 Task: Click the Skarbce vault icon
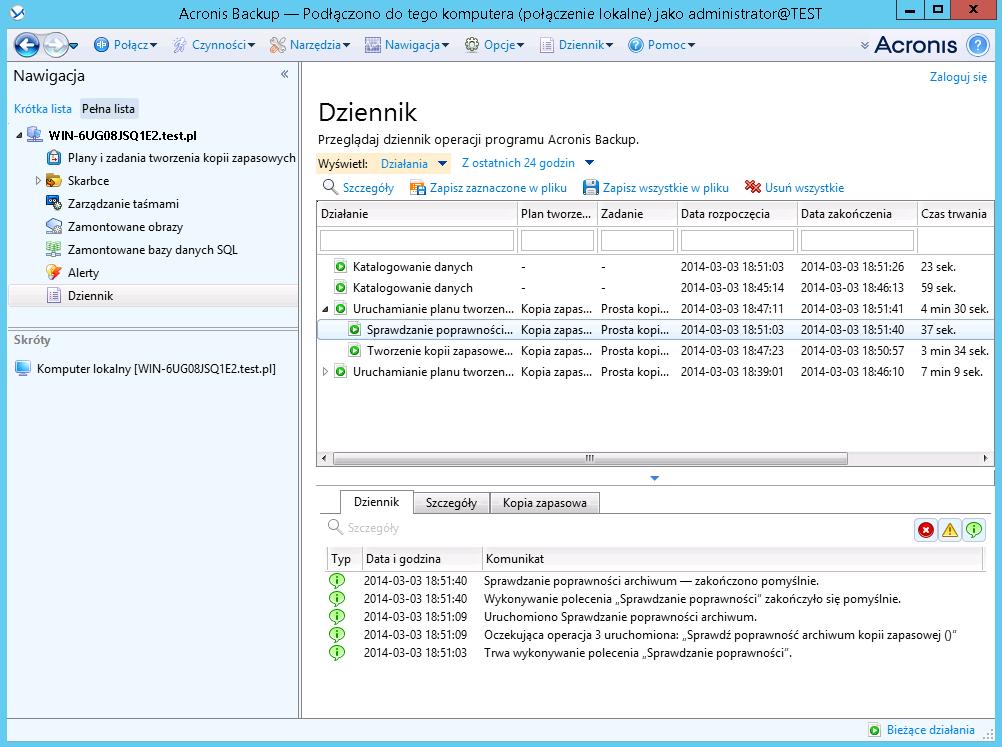pos(54,181)
